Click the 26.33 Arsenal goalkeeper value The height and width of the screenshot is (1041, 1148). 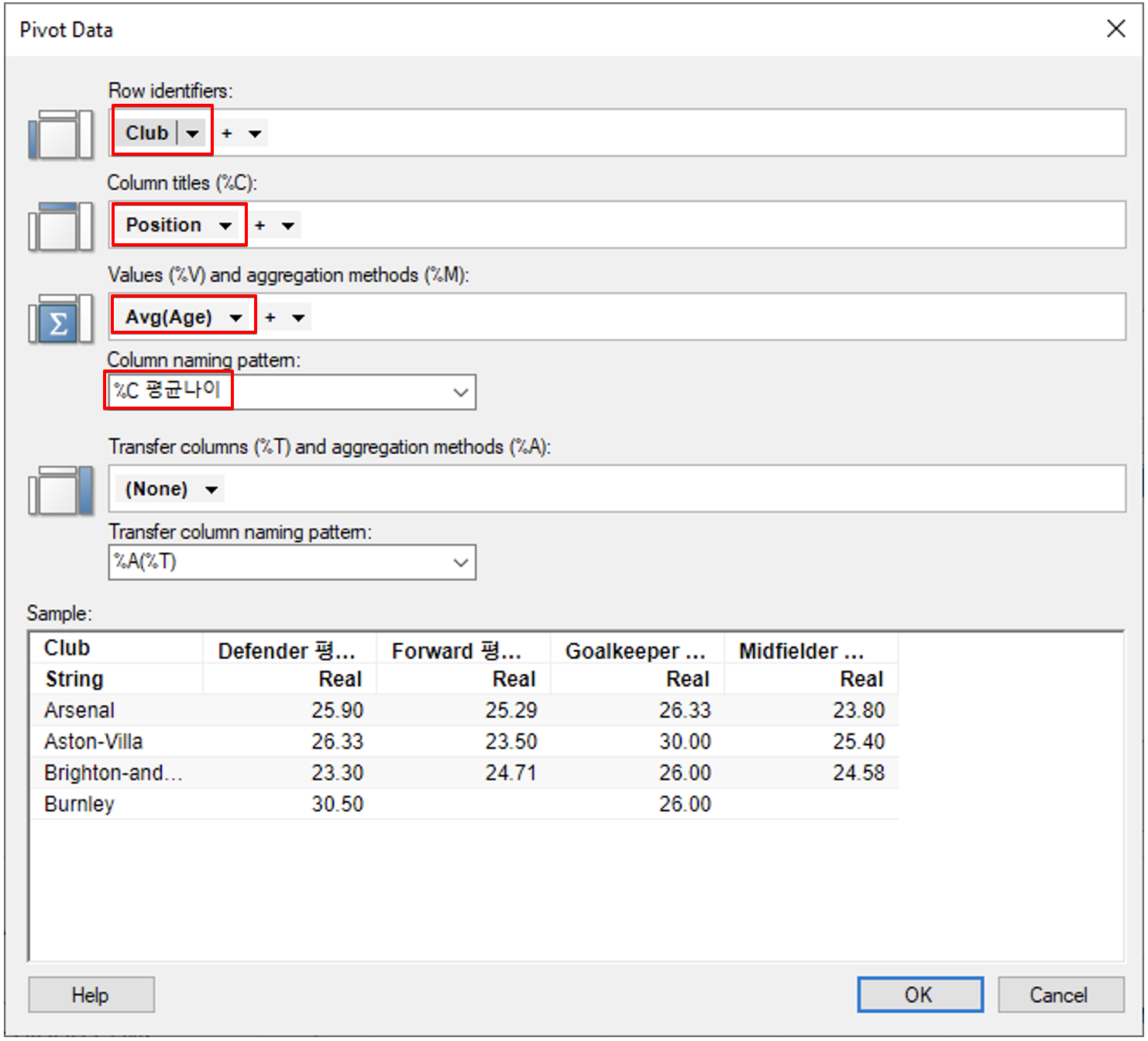(x=686, y=711)
